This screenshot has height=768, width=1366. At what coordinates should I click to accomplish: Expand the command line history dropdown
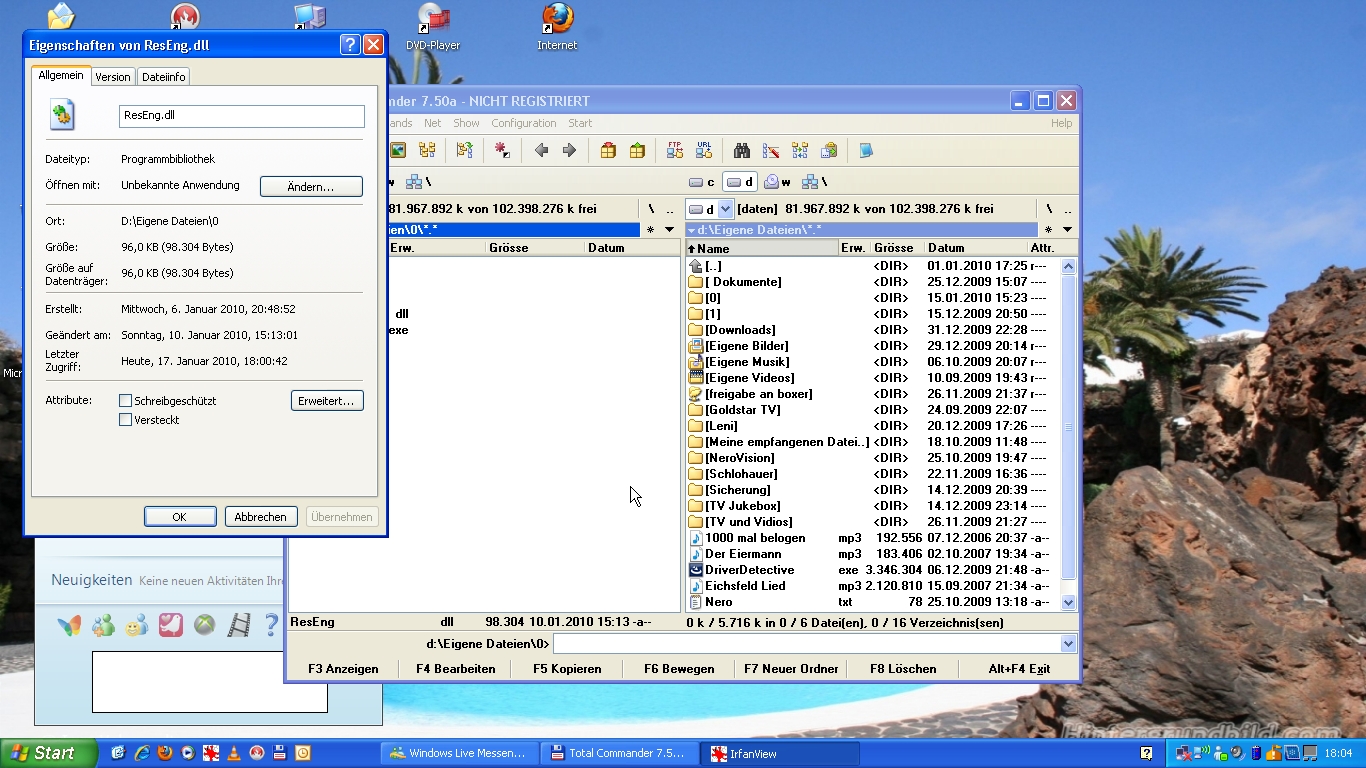point(1068,644)
